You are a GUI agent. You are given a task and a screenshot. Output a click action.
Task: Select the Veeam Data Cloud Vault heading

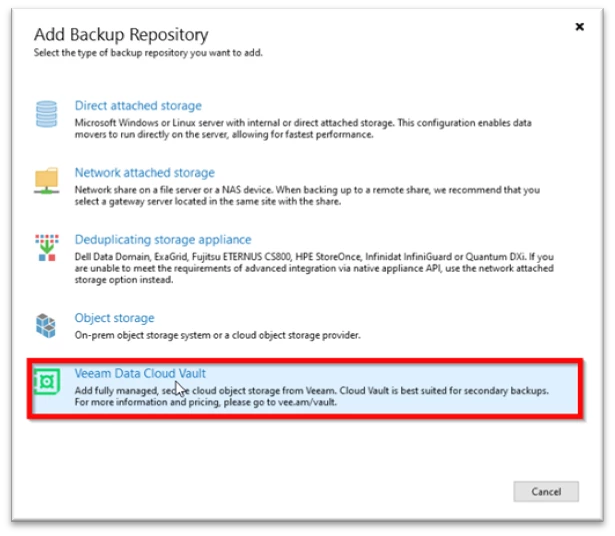(140, 374)
